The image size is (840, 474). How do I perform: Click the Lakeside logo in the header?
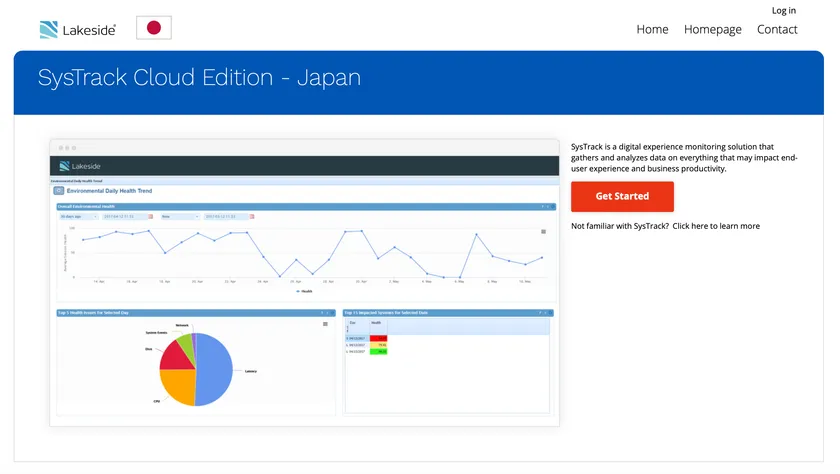[x=77, y=29]
